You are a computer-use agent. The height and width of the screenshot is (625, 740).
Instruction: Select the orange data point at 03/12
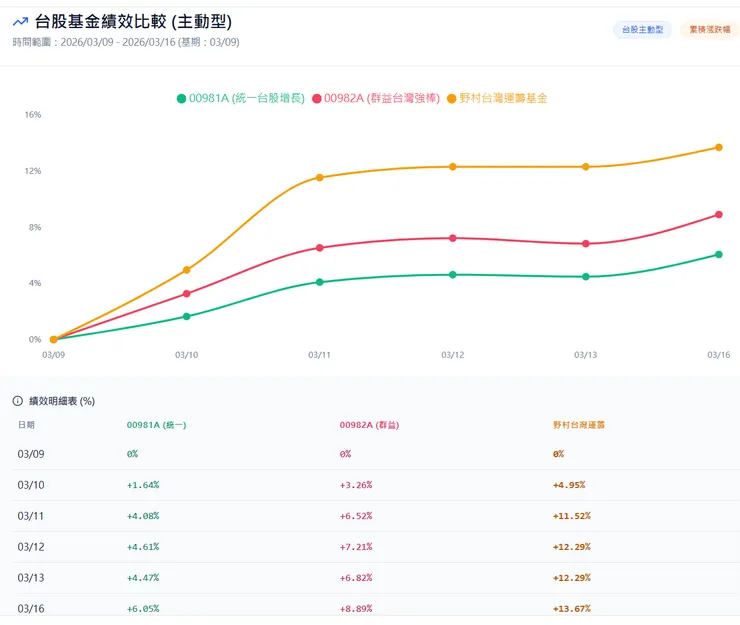pyautogui.click(x=453, y=167)
